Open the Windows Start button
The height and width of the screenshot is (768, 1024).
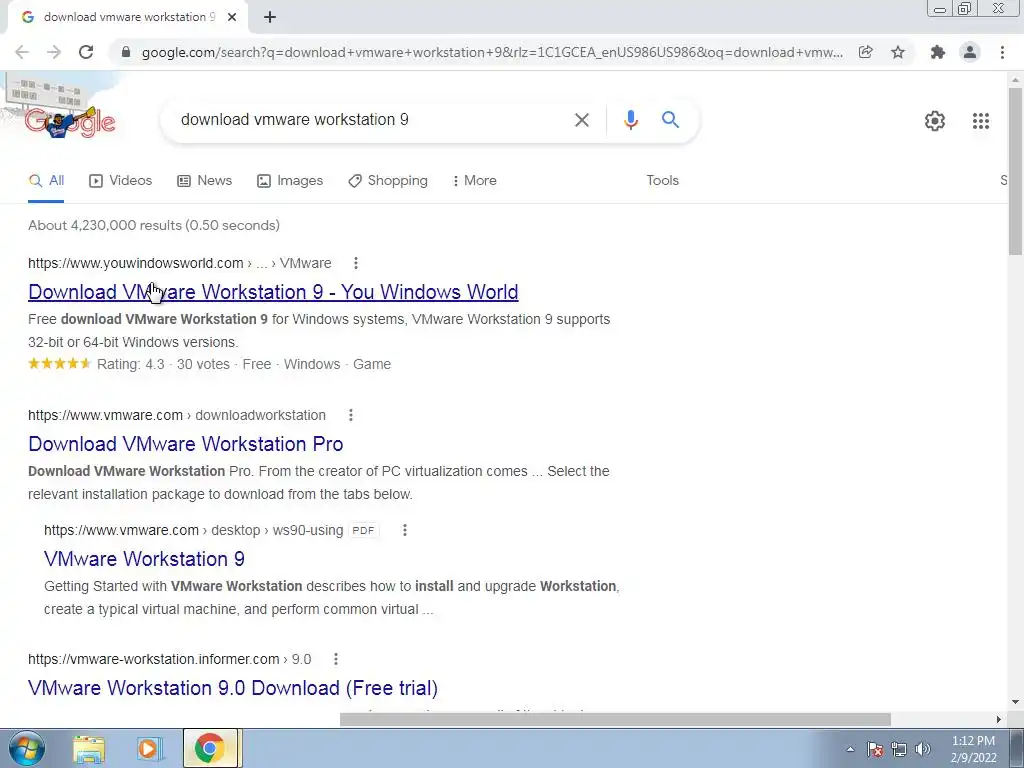(x=26, y=748)
